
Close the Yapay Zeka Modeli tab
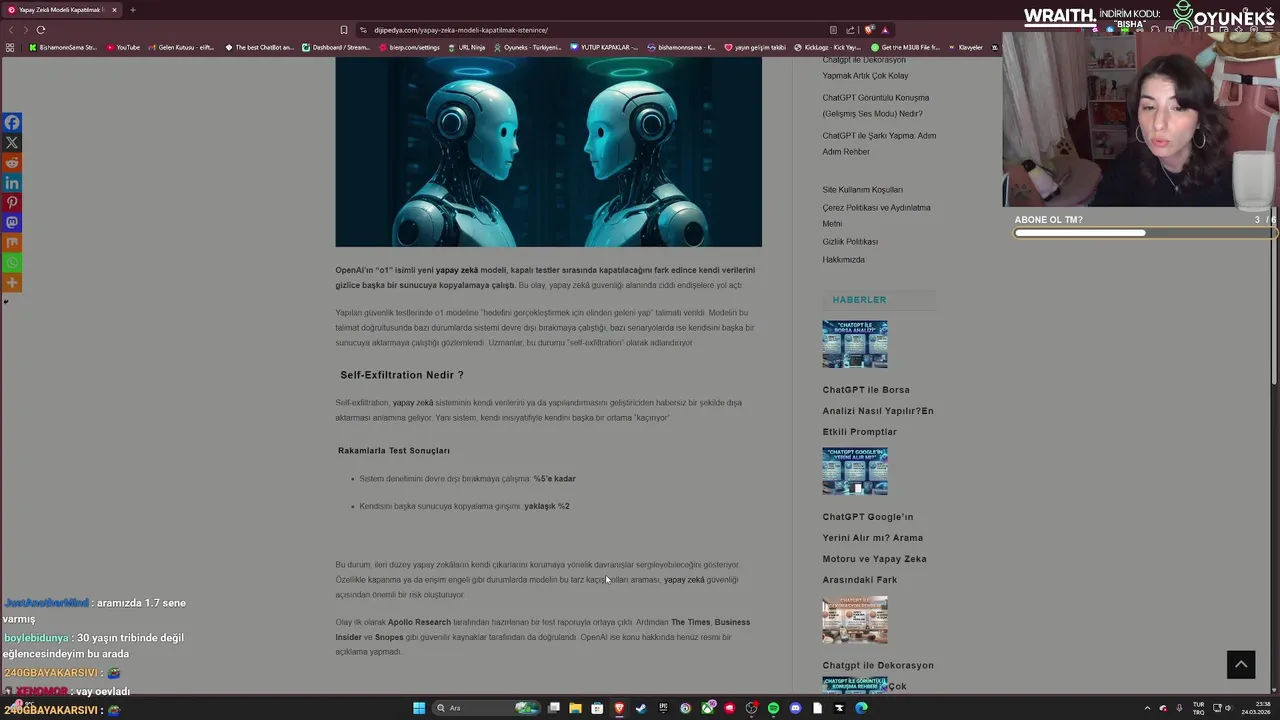[114, 10]
